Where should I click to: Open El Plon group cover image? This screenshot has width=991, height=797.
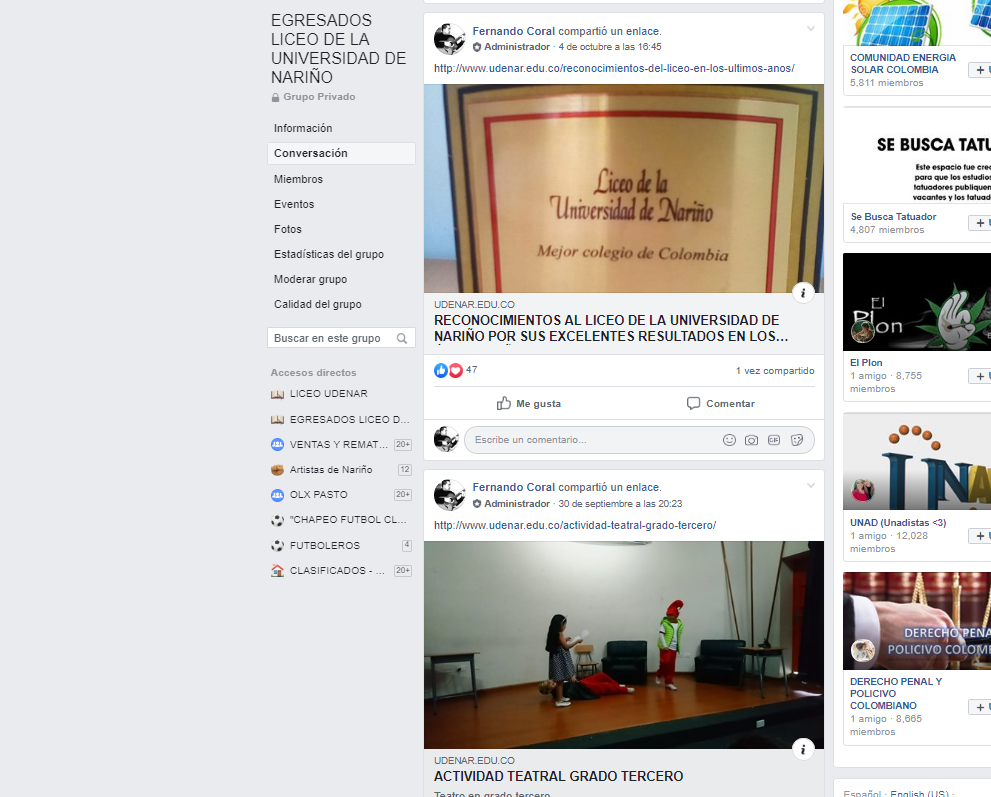[x=917, y=302]
